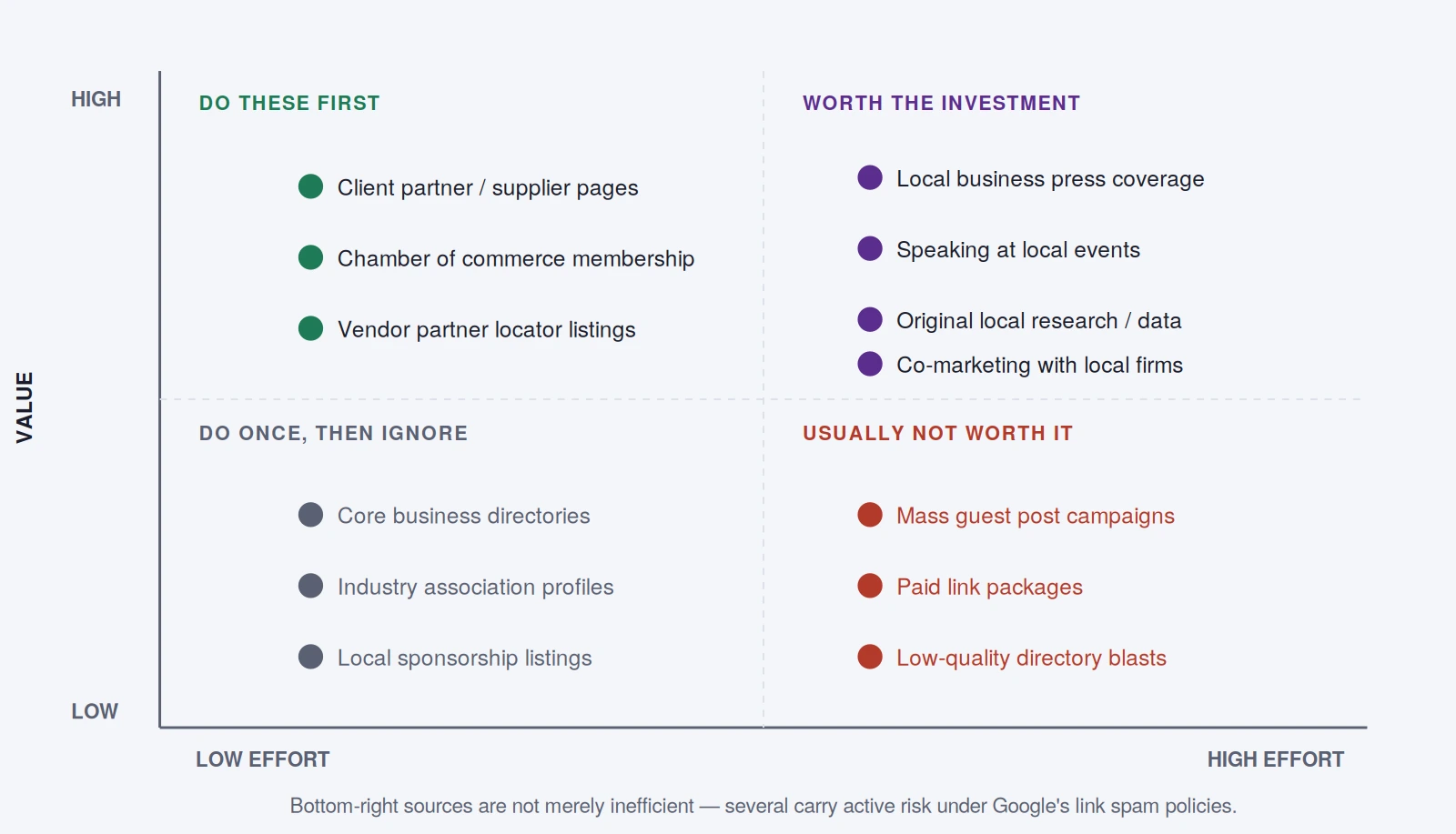Select the DO THESE FIRST heading
The height and width of the screenshot is (834, 1456).
coord(289,103)
